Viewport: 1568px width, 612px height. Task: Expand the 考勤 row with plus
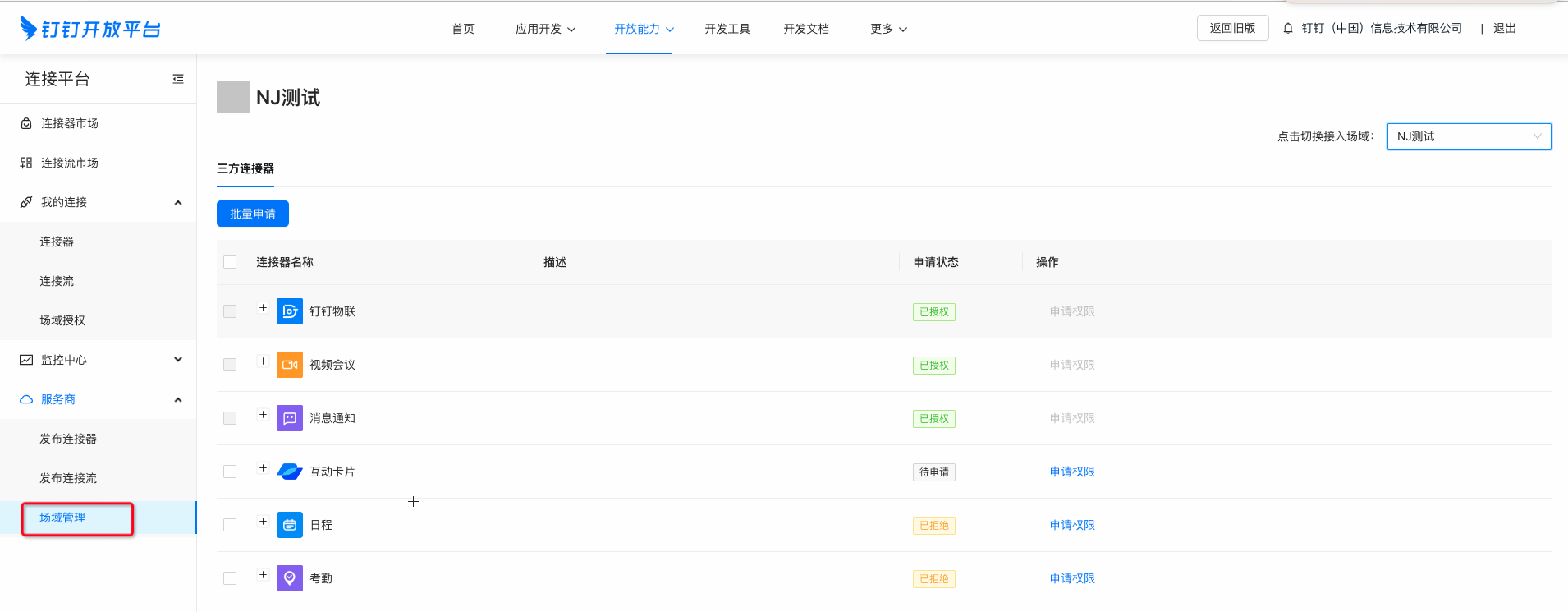coord(263,575)
